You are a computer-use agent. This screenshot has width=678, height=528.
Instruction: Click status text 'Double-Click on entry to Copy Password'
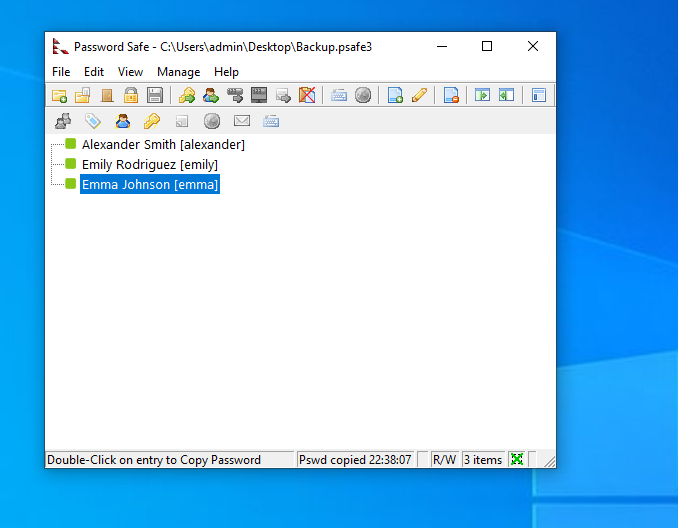[x=154, y=460]
